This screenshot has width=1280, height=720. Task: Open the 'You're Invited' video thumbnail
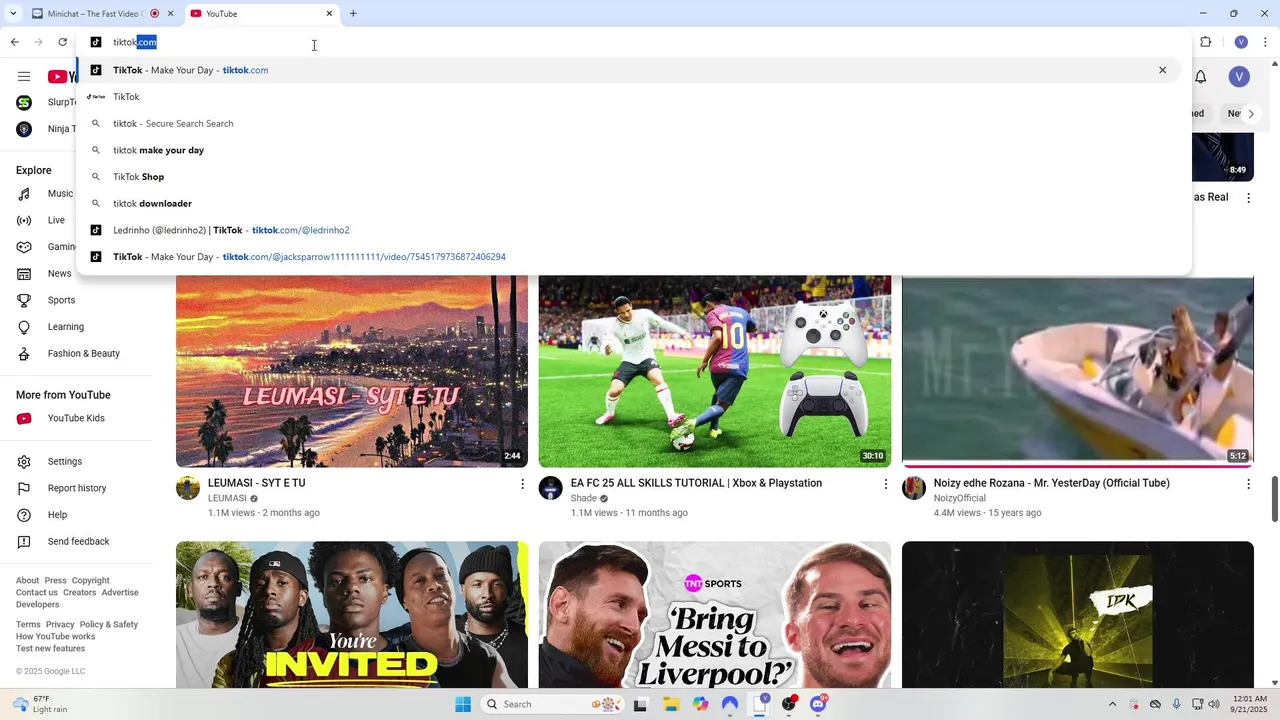tap(352, 615)
